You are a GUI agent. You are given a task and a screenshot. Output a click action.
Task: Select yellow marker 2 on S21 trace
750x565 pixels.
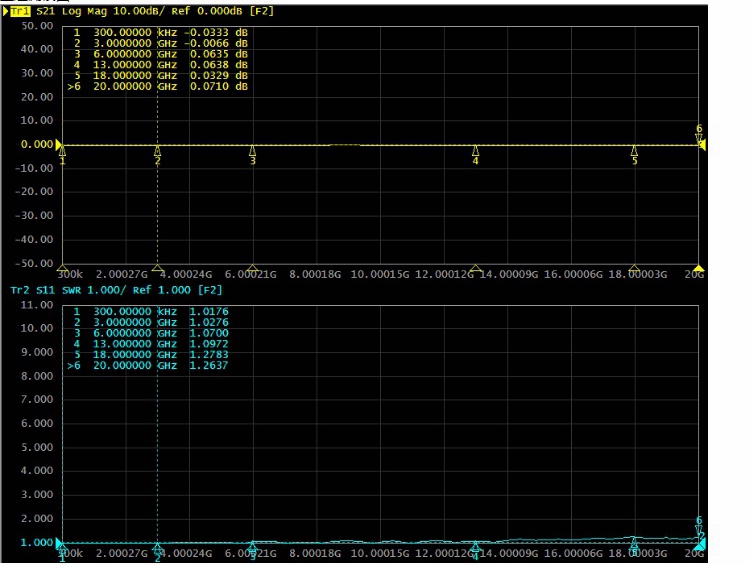point(157,155)
